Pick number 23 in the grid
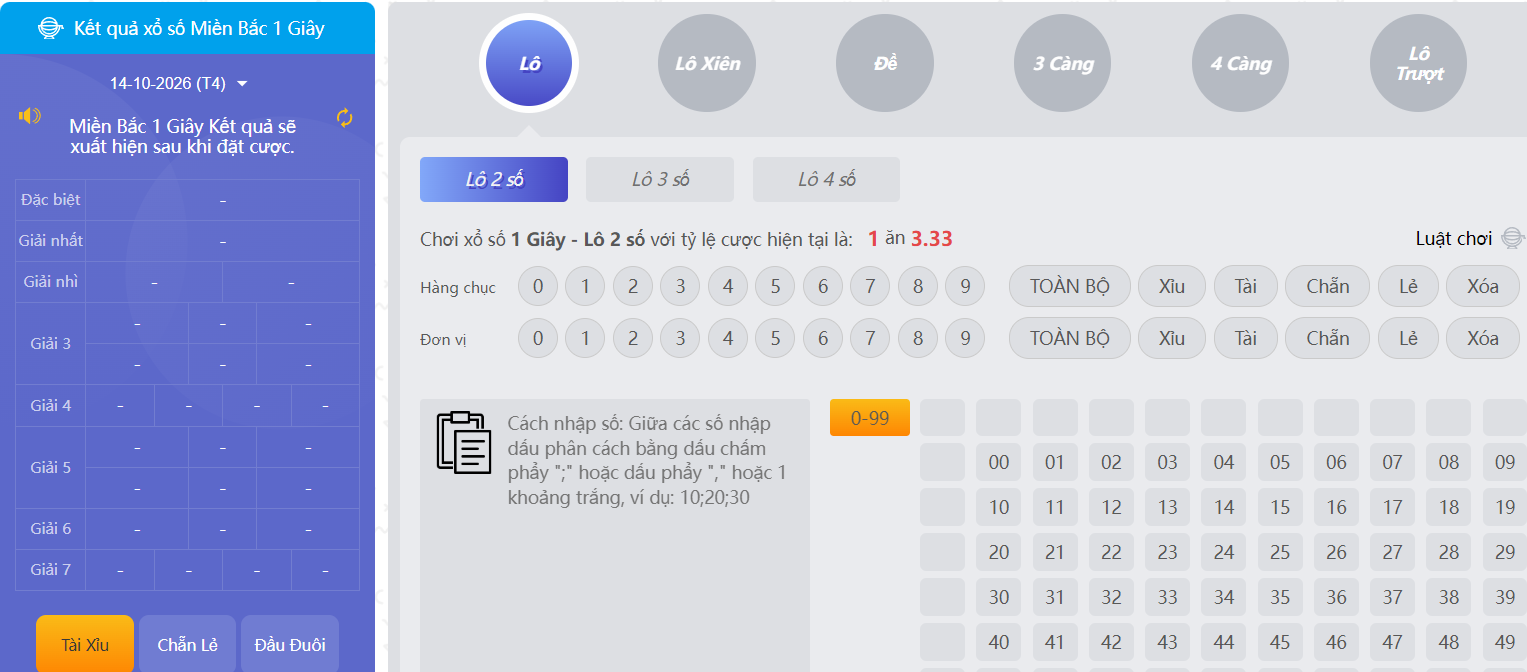This screenshot has width=1527, height=672. (1168, 552)
